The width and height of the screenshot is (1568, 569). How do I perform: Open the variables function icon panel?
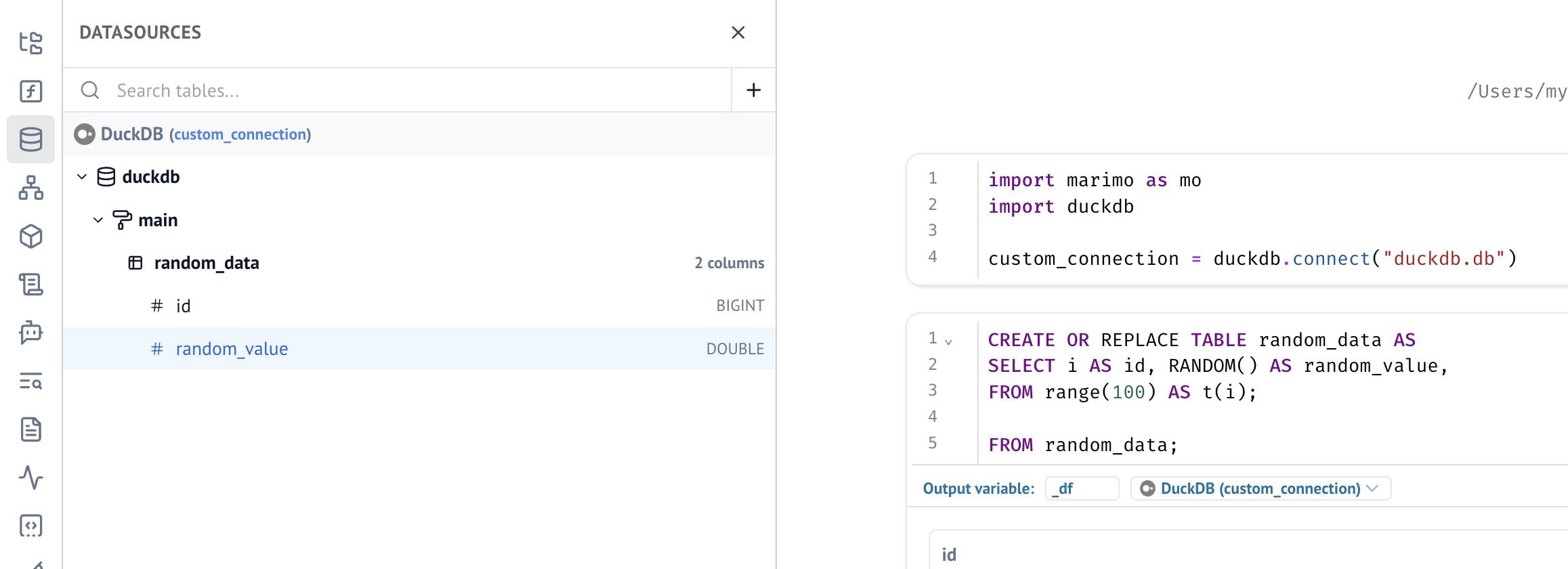pyautogui.click(x=30, y=91)
